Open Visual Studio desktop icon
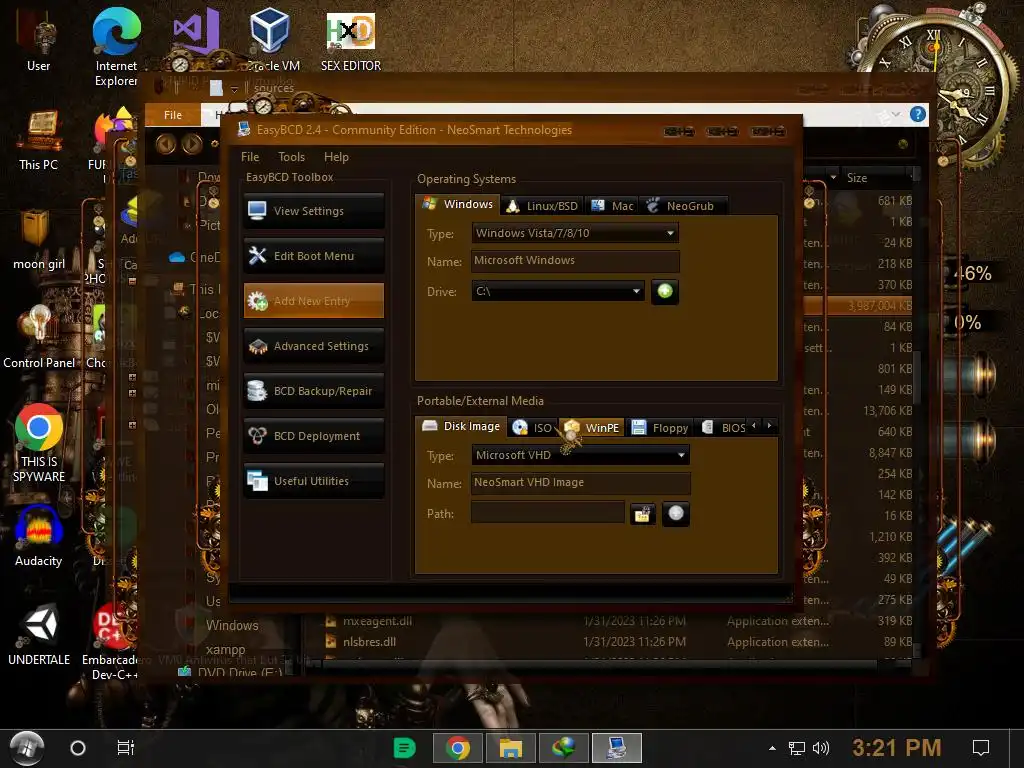 click(195, 33)
